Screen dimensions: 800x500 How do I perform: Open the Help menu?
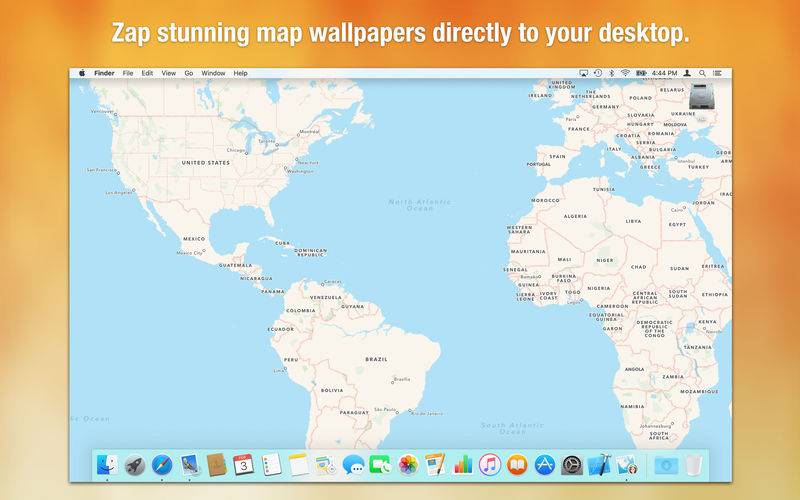(x=241, y=73)
